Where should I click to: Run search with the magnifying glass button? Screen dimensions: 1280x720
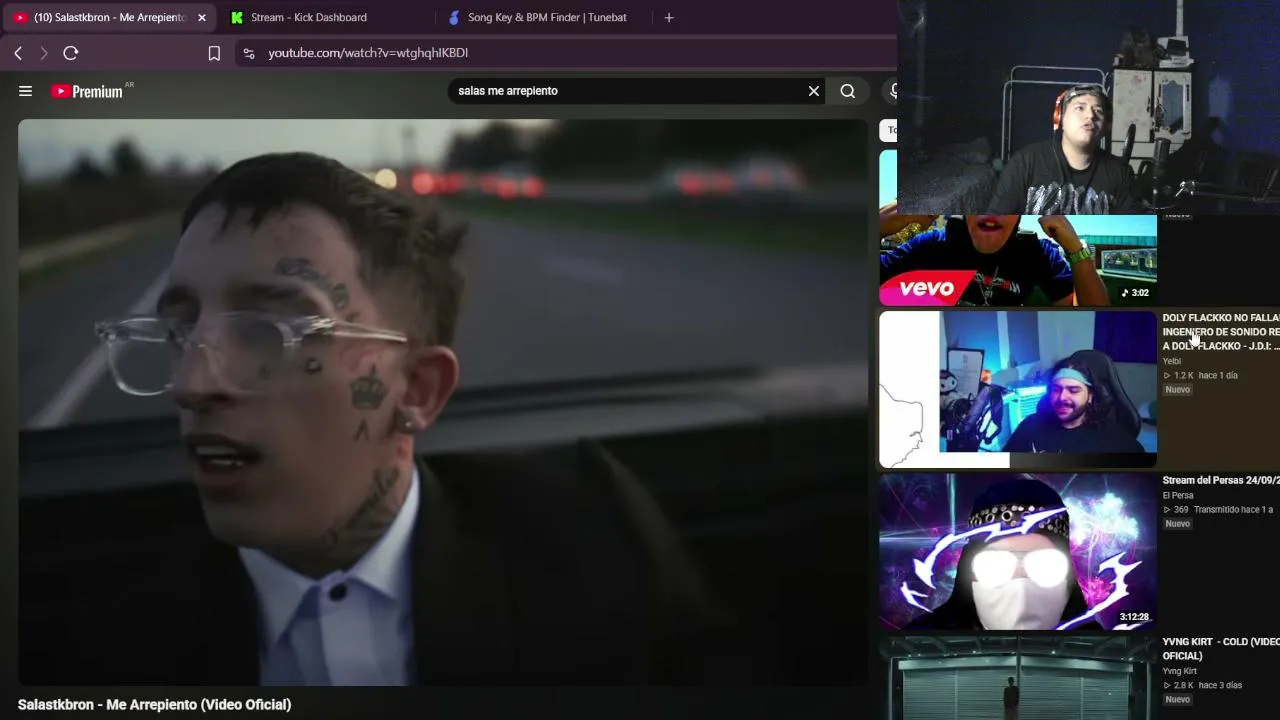(848, 91)
